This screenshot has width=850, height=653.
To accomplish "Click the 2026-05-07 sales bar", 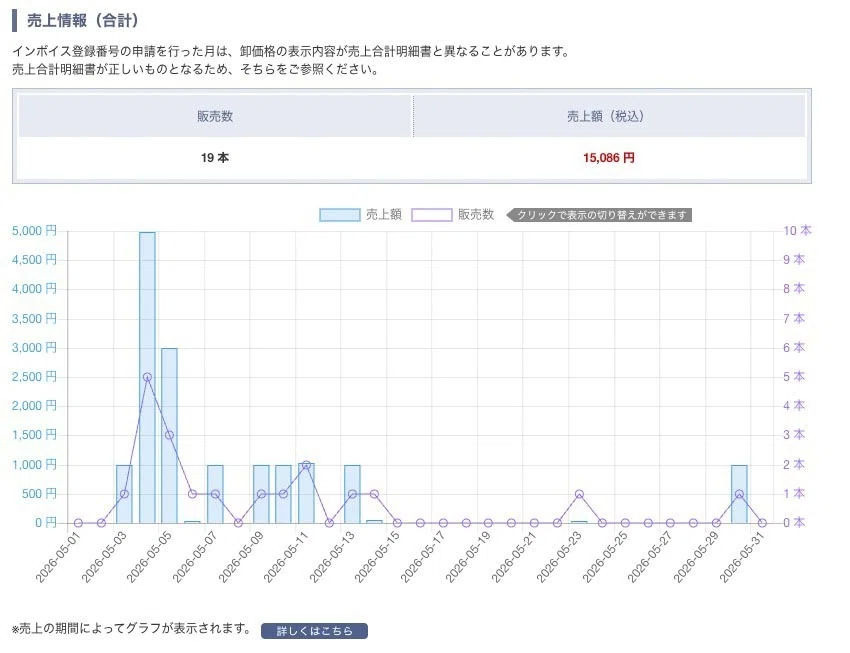I will pos(215,494).
